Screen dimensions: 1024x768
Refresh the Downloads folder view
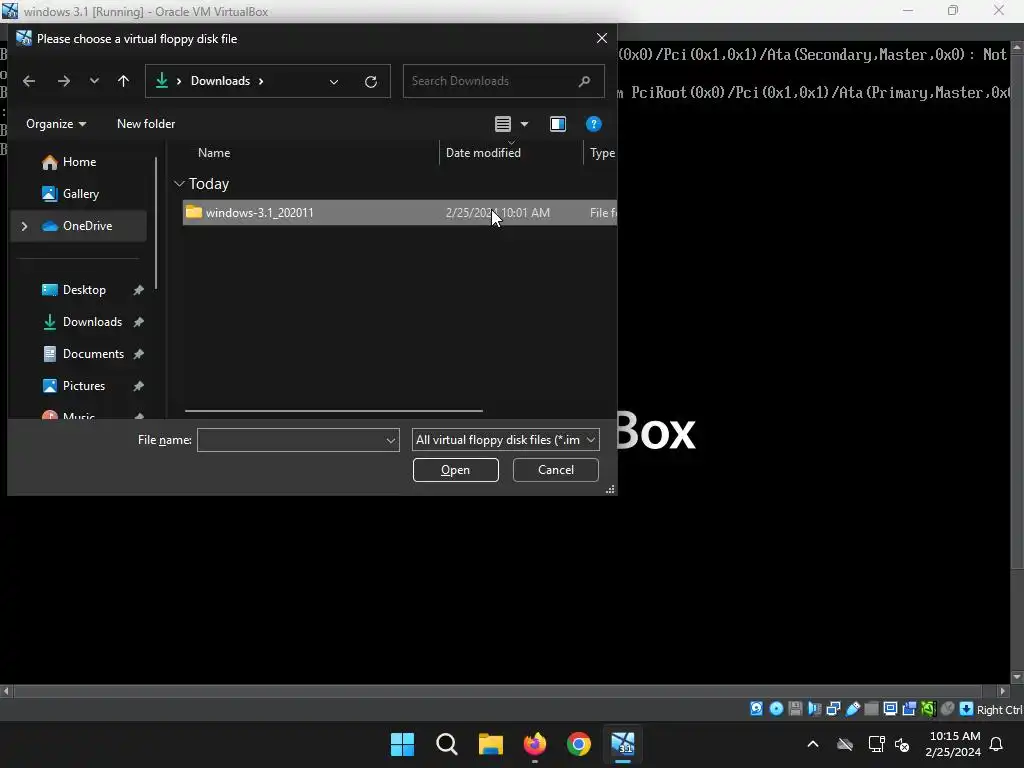tap(371, 82)
